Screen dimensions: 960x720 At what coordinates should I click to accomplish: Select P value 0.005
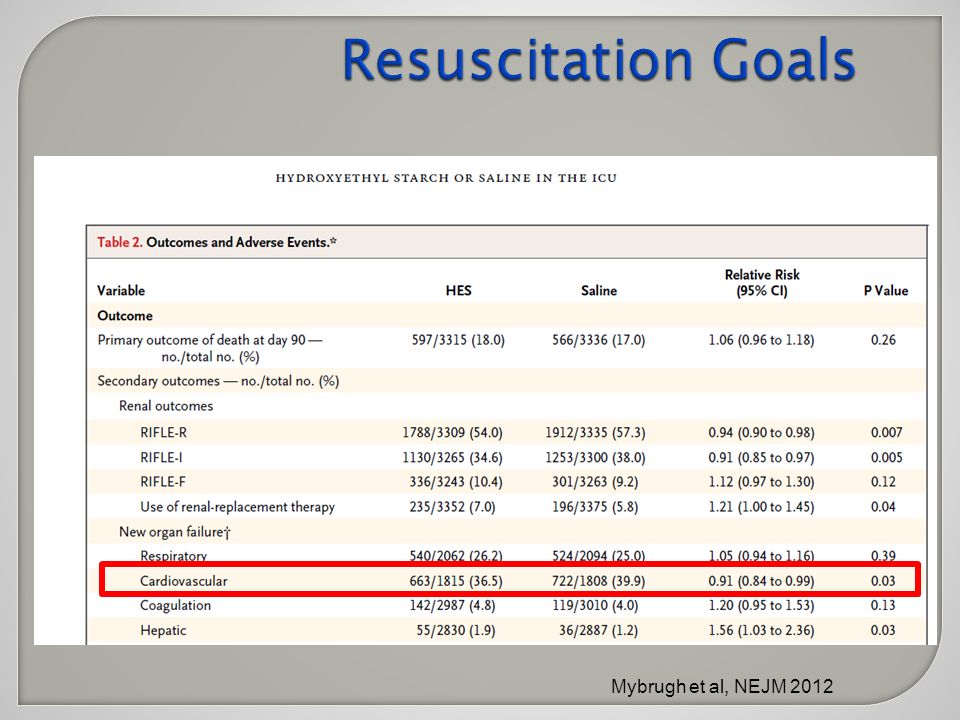(x=887, y=457)
